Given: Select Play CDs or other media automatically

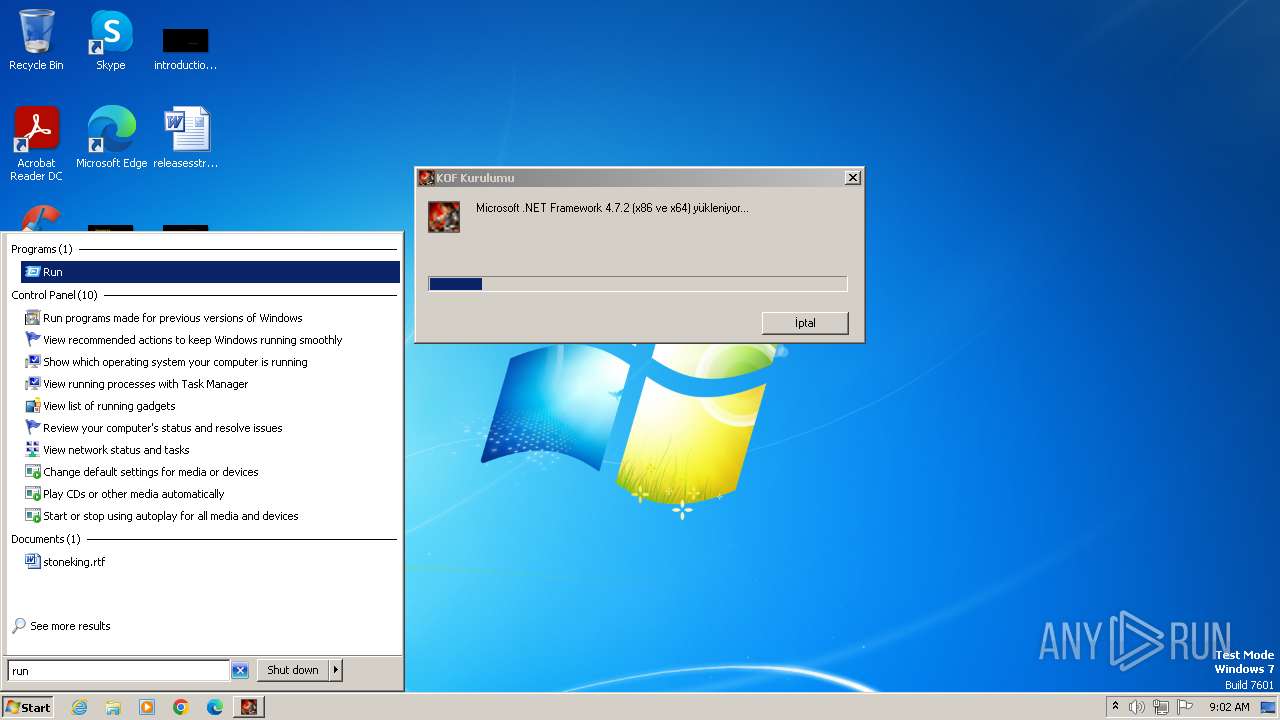Looking at the screenshot, I should tap(124, 494).
